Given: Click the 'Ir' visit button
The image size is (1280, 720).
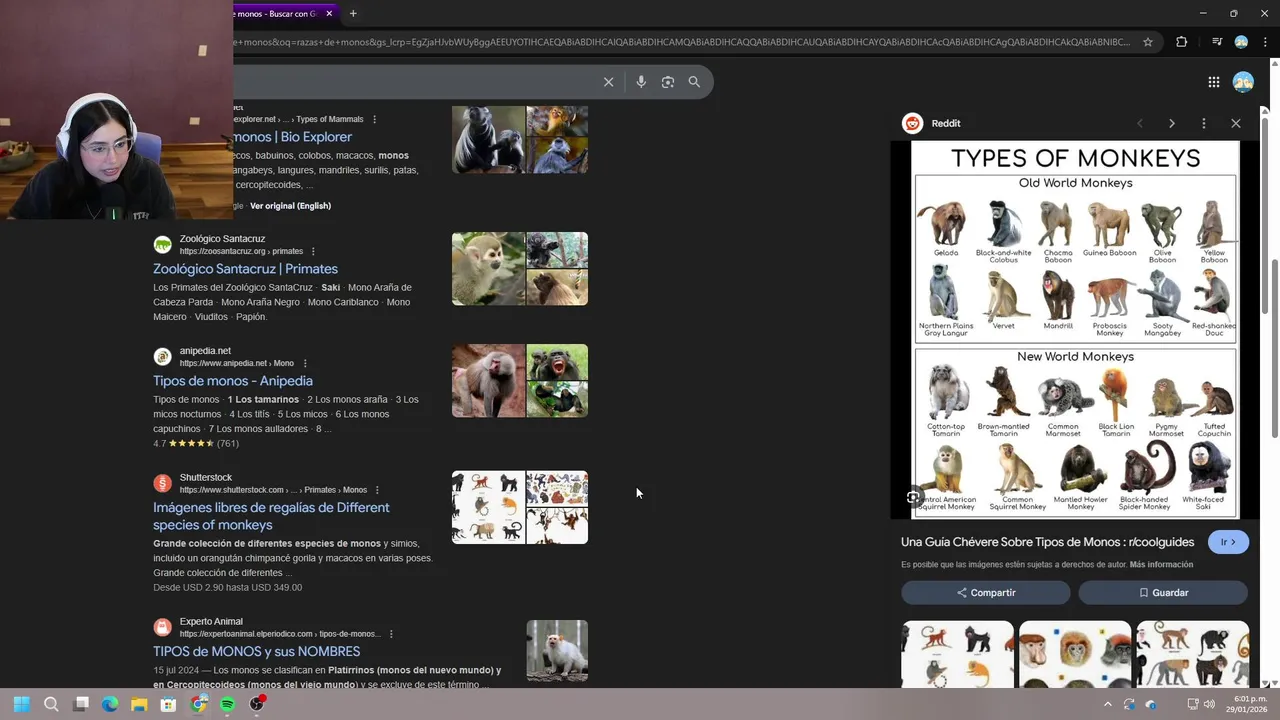Looking at the screenshot, I should tap(1228, 542).
